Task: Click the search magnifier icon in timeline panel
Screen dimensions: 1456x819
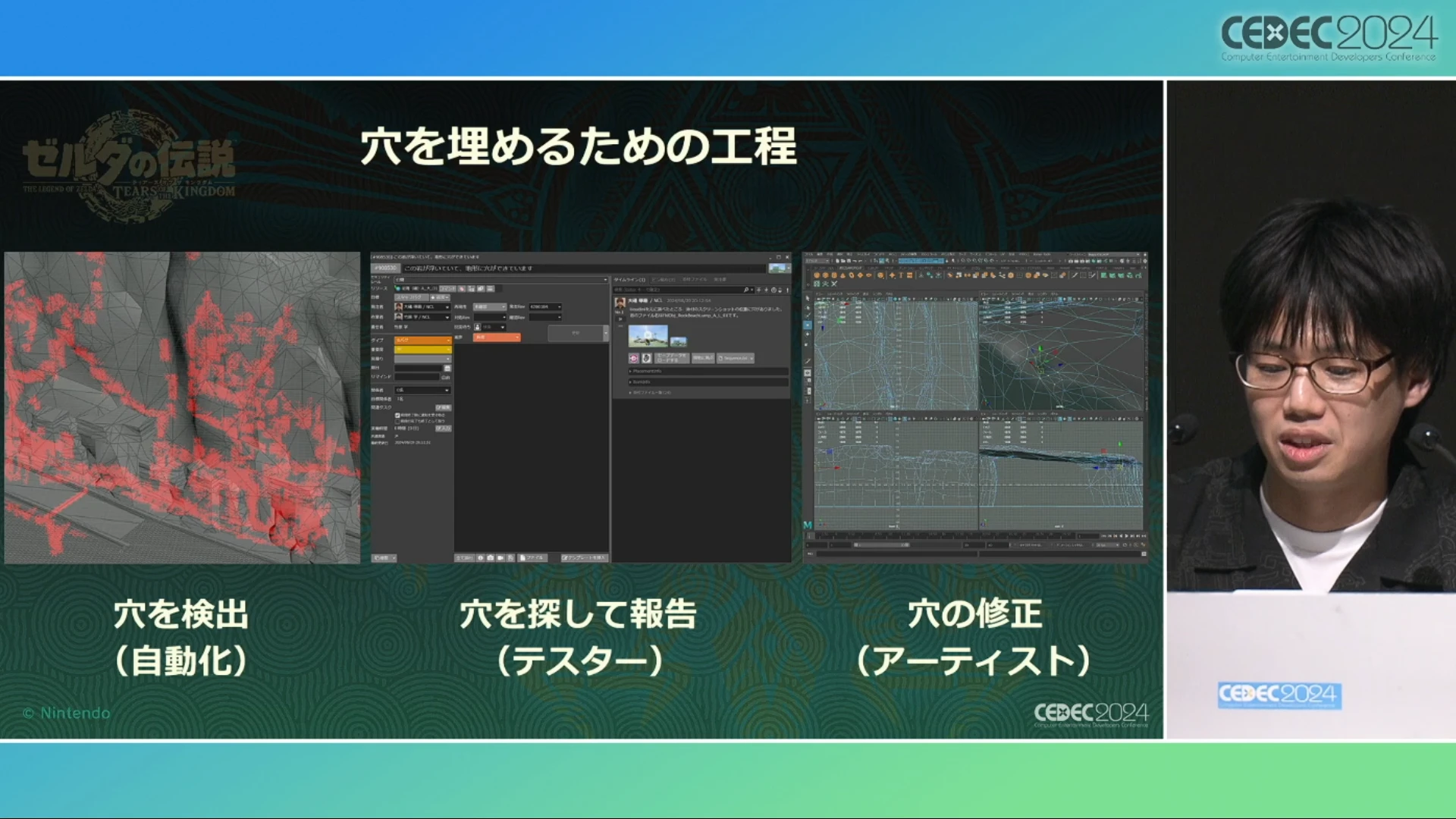Action: (x=745, y=290)
